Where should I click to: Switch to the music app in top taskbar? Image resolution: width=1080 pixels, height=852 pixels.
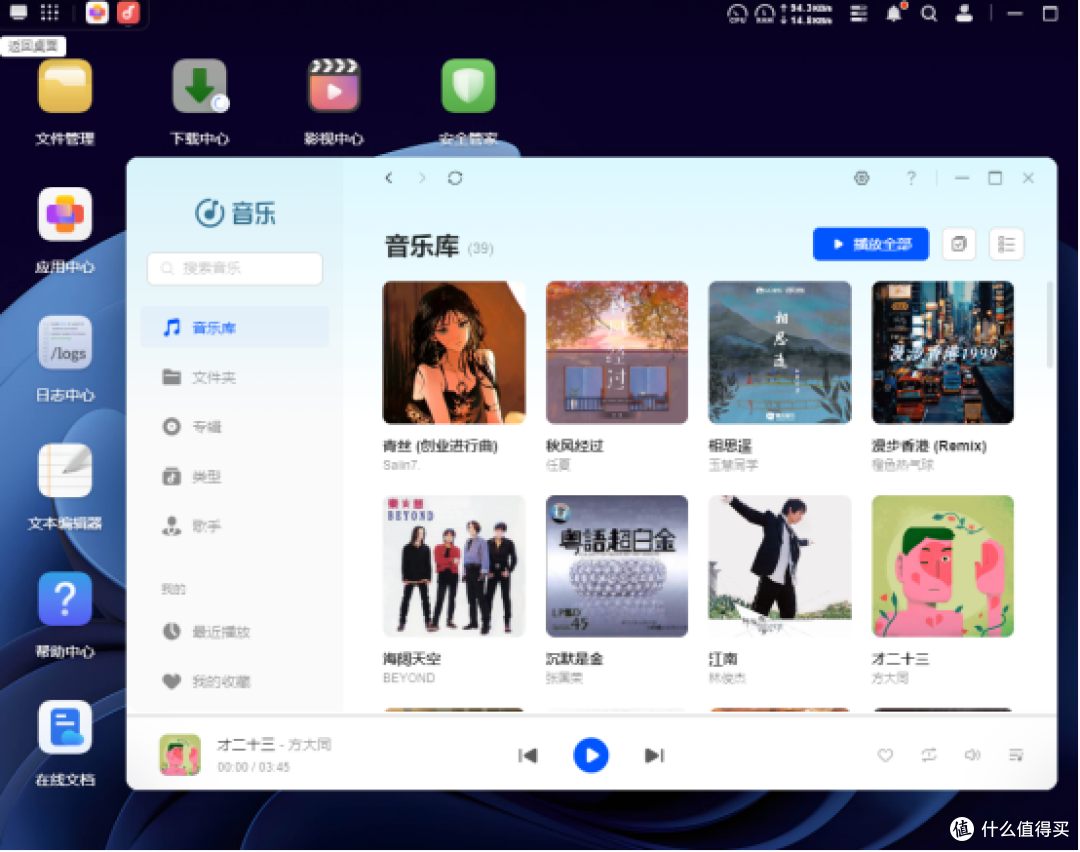pos(128,13)
